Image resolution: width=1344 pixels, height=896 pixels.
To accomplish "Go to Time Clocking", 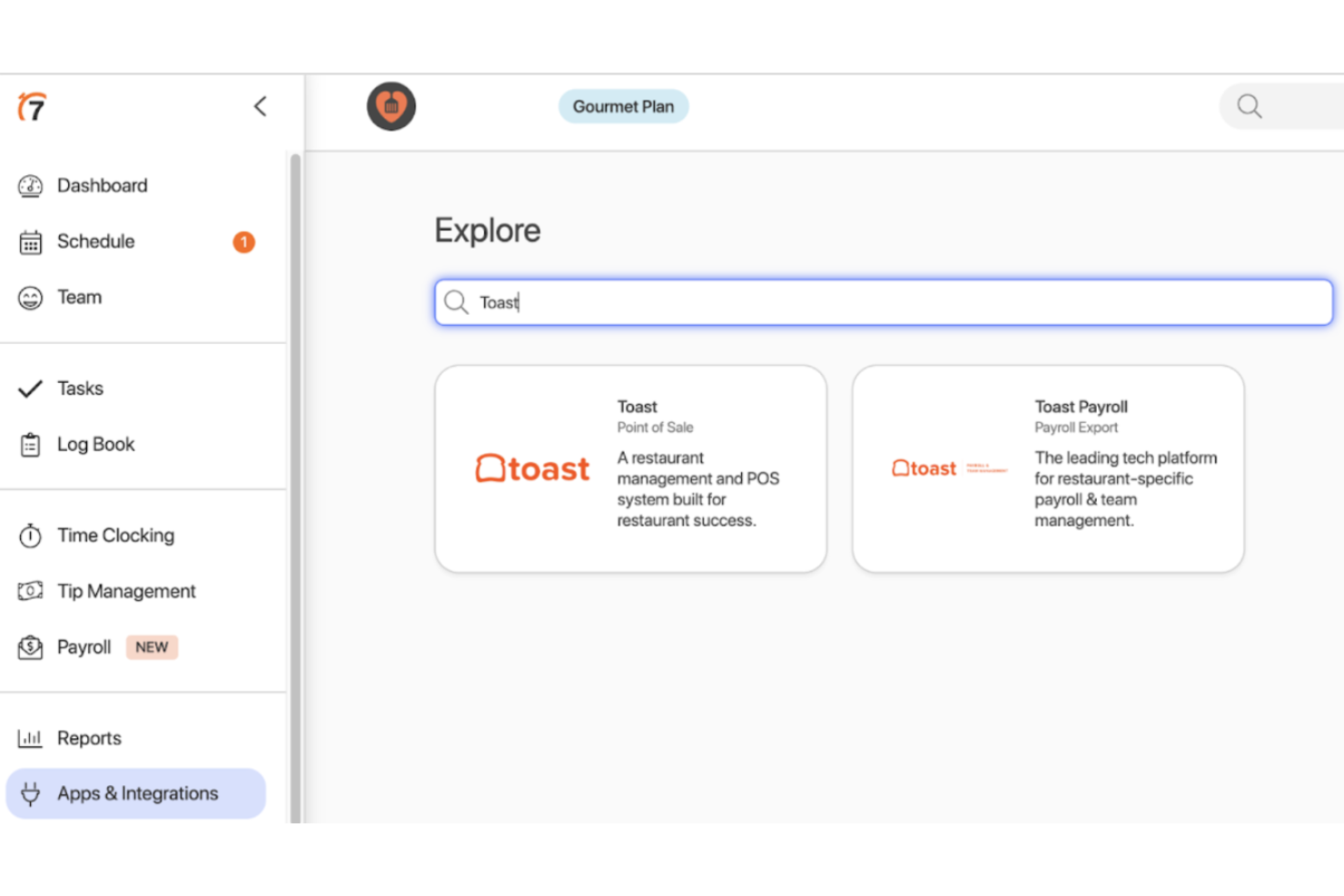I will (x=115, y=536).
